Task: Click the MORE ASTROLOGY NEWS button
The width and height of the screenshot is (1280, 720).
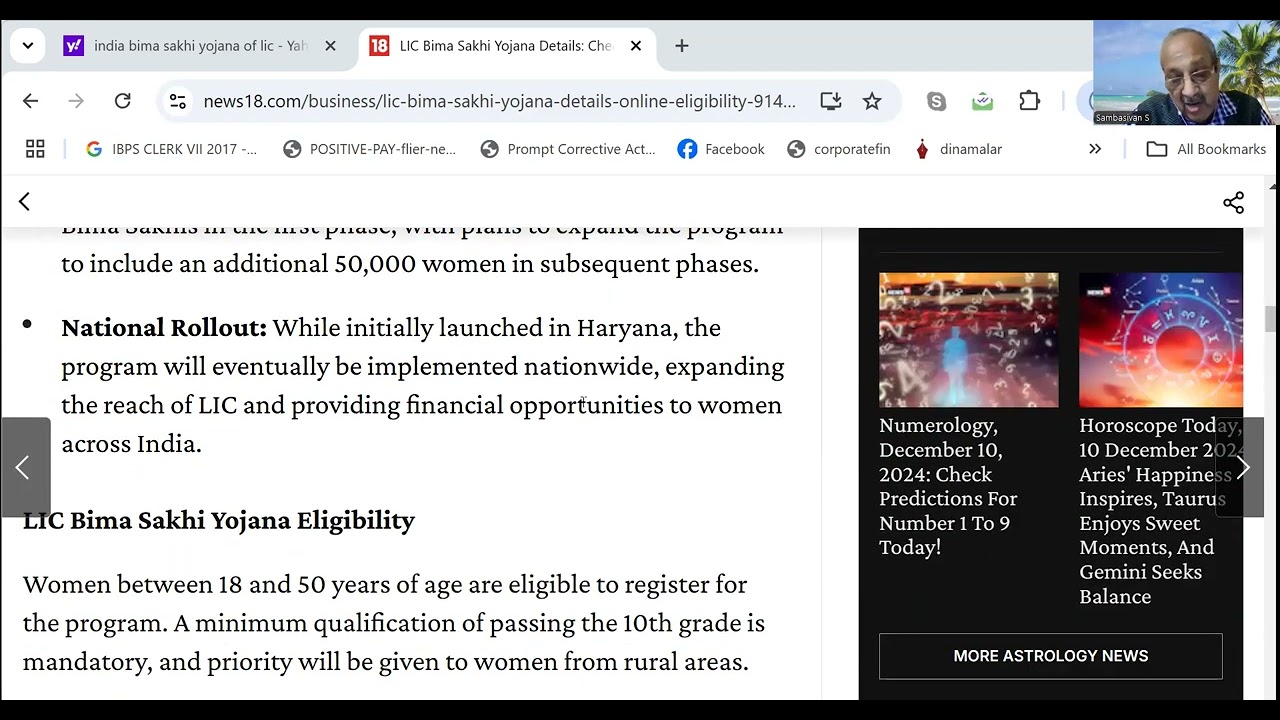Action: 1050,656
